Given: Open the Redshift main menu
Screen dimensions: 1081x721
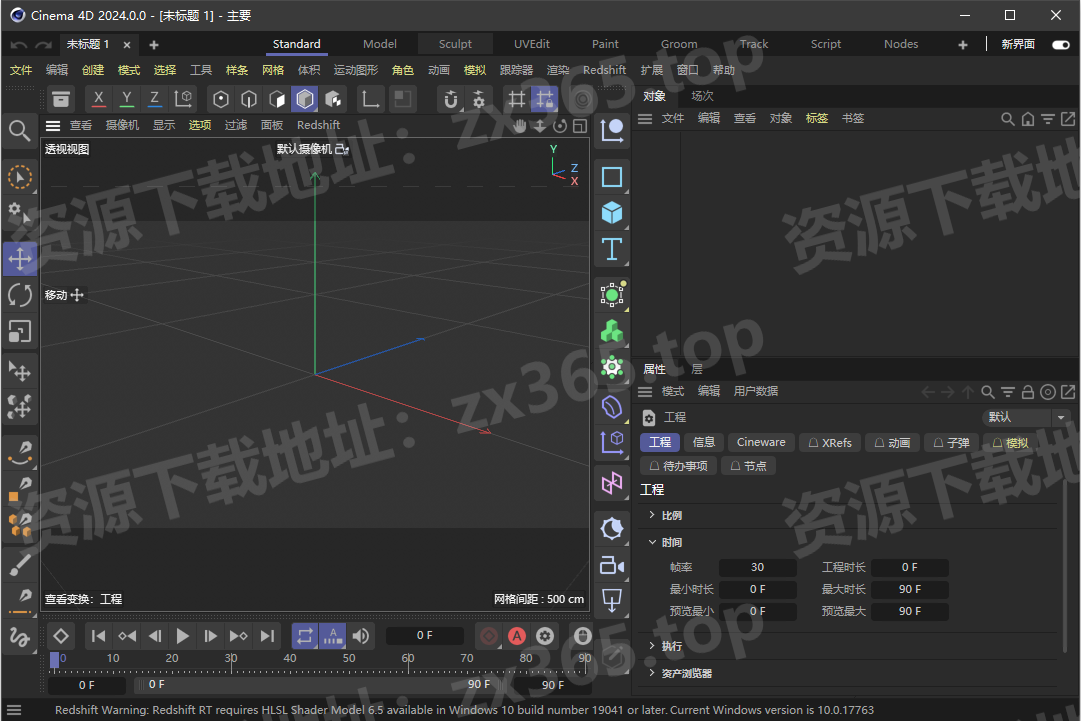Looking at the screenshot, I should pyautogui.click(x=604, y=70).
